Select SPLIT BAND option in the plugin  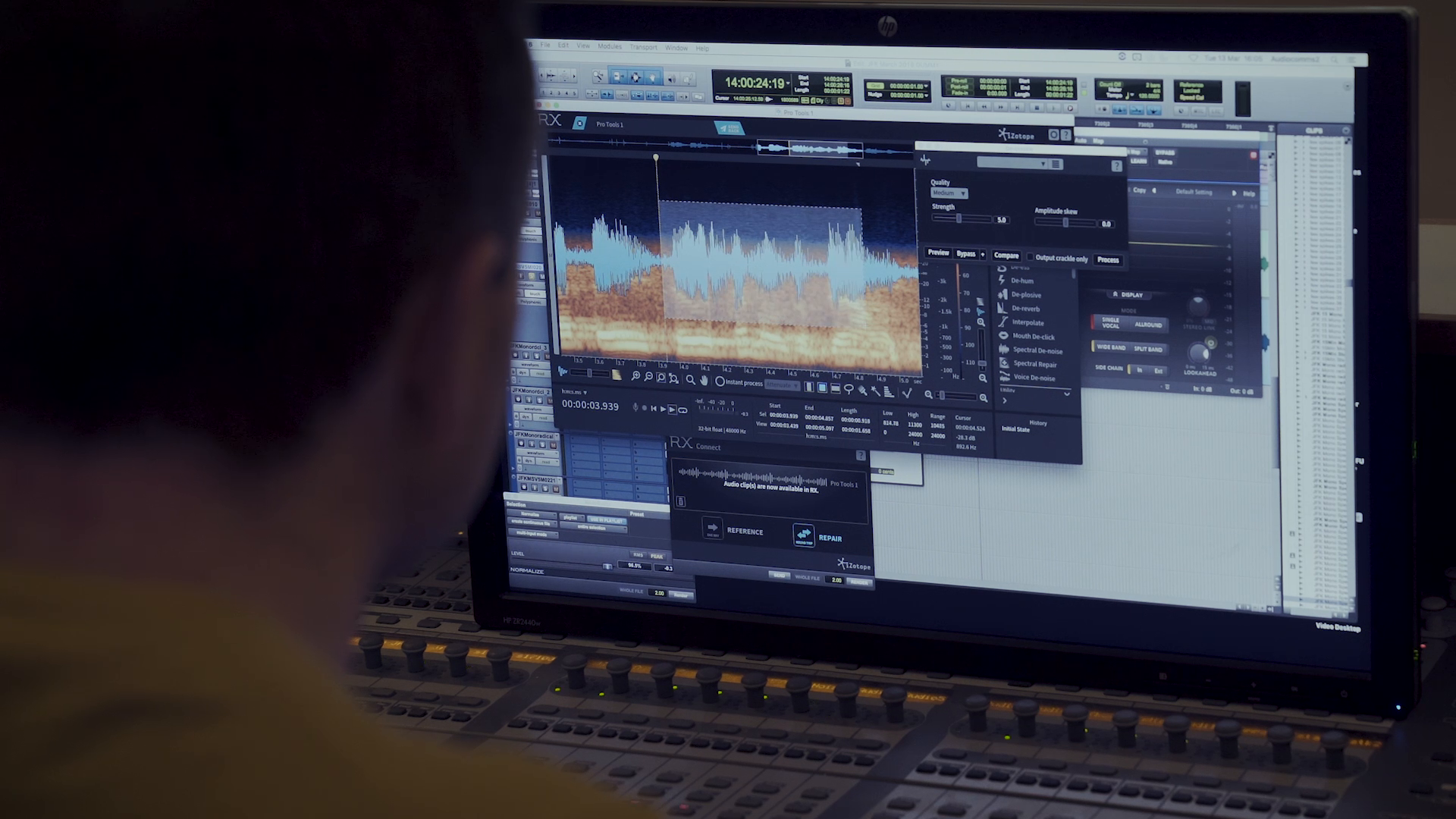point(1148,349)
